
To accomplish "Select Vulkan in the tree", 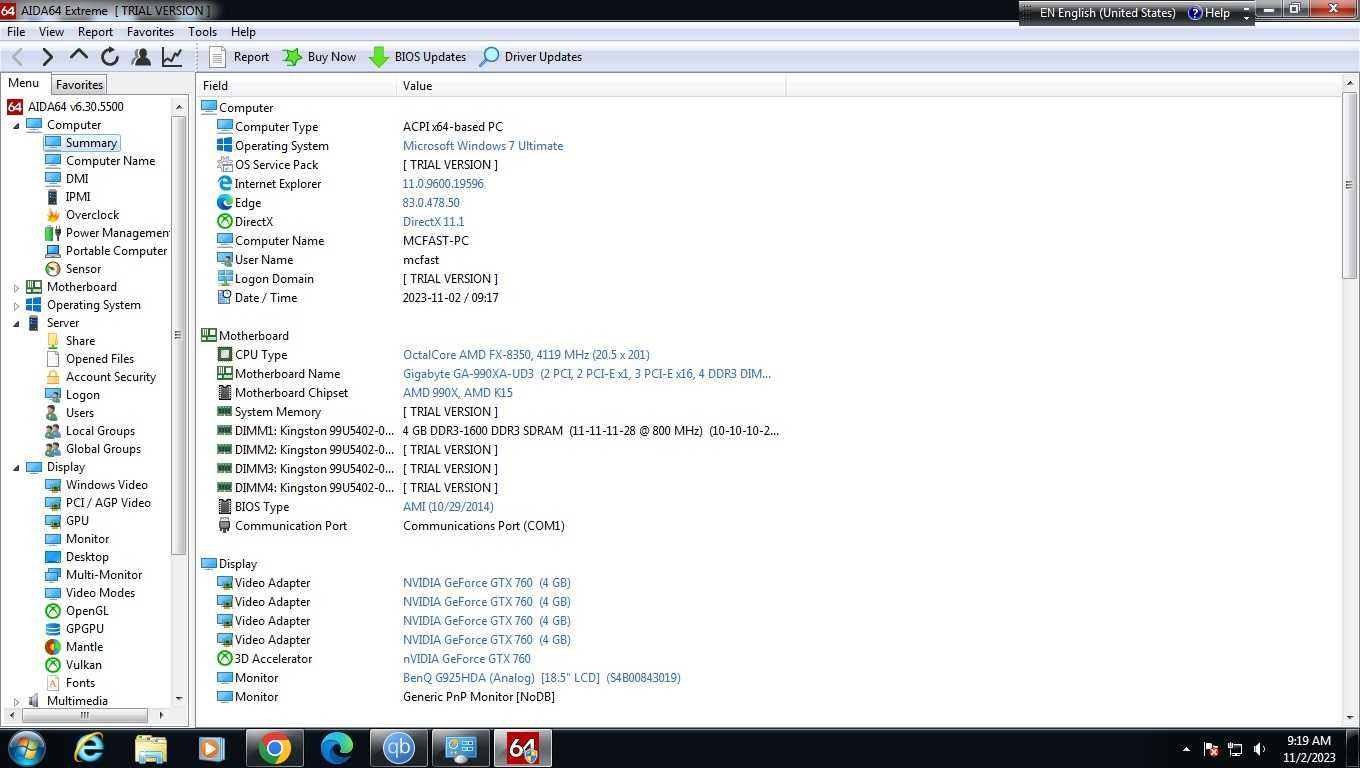I will coord(83,665).
